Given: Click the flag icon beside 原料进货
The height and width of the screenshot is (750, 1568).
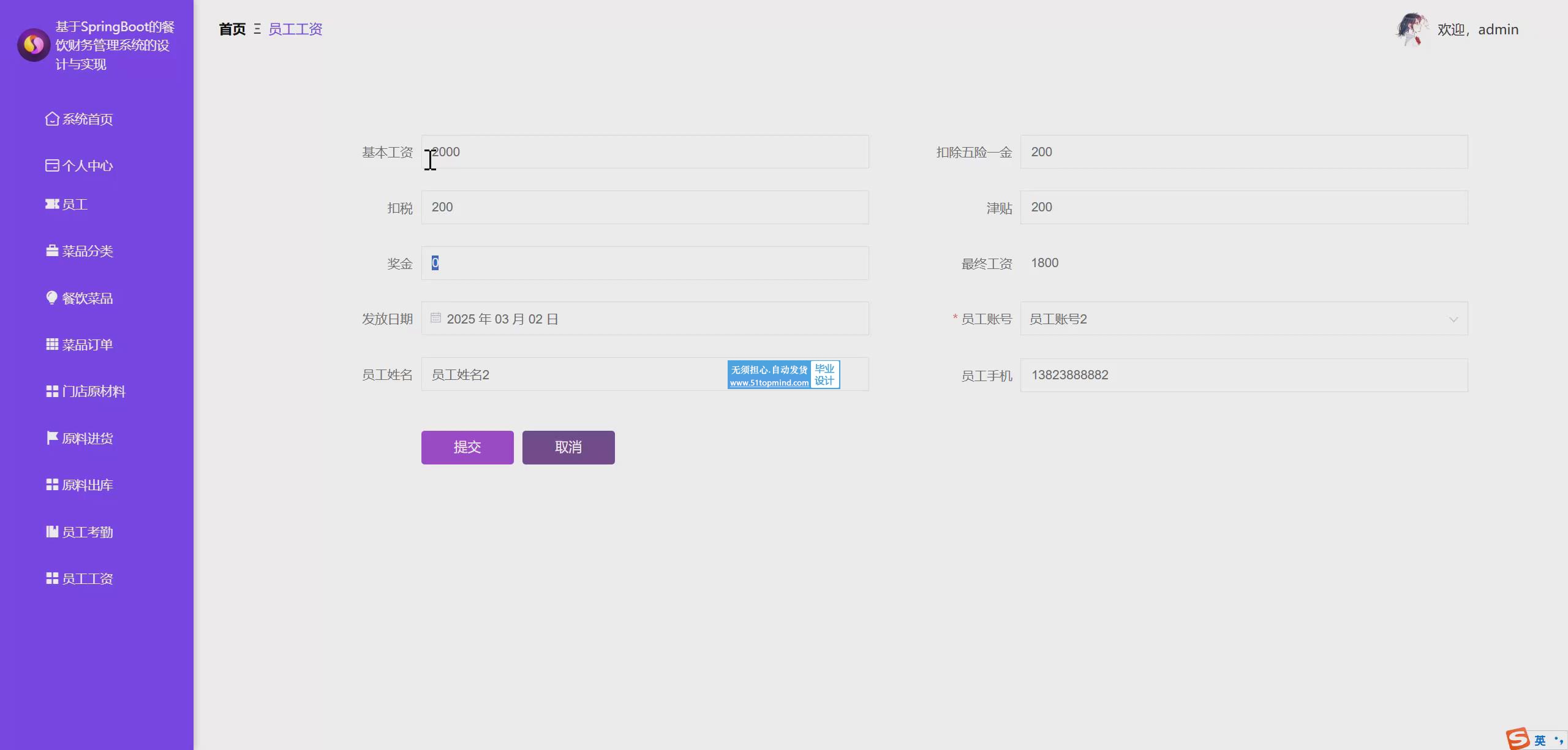Looking at the screenshot, I should [52, 438].
